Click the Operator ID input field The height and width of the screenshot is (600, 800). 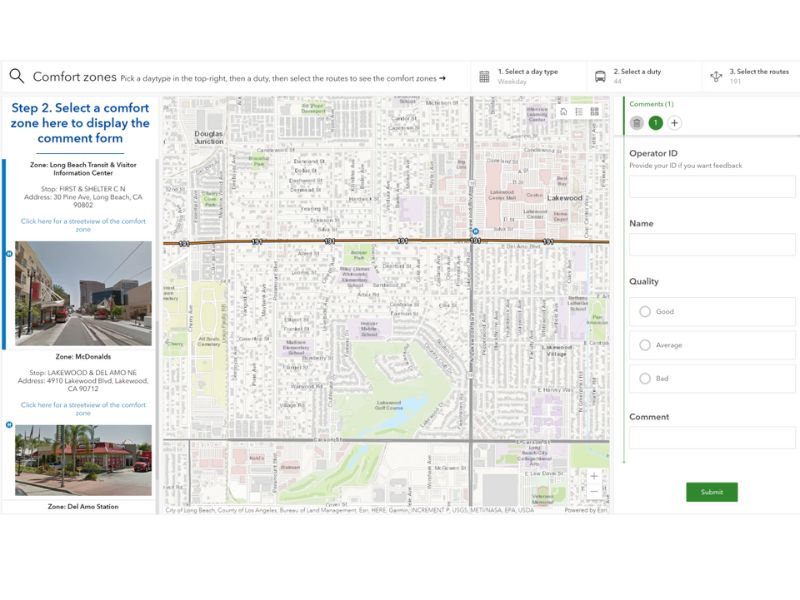[x=712, y=187]
